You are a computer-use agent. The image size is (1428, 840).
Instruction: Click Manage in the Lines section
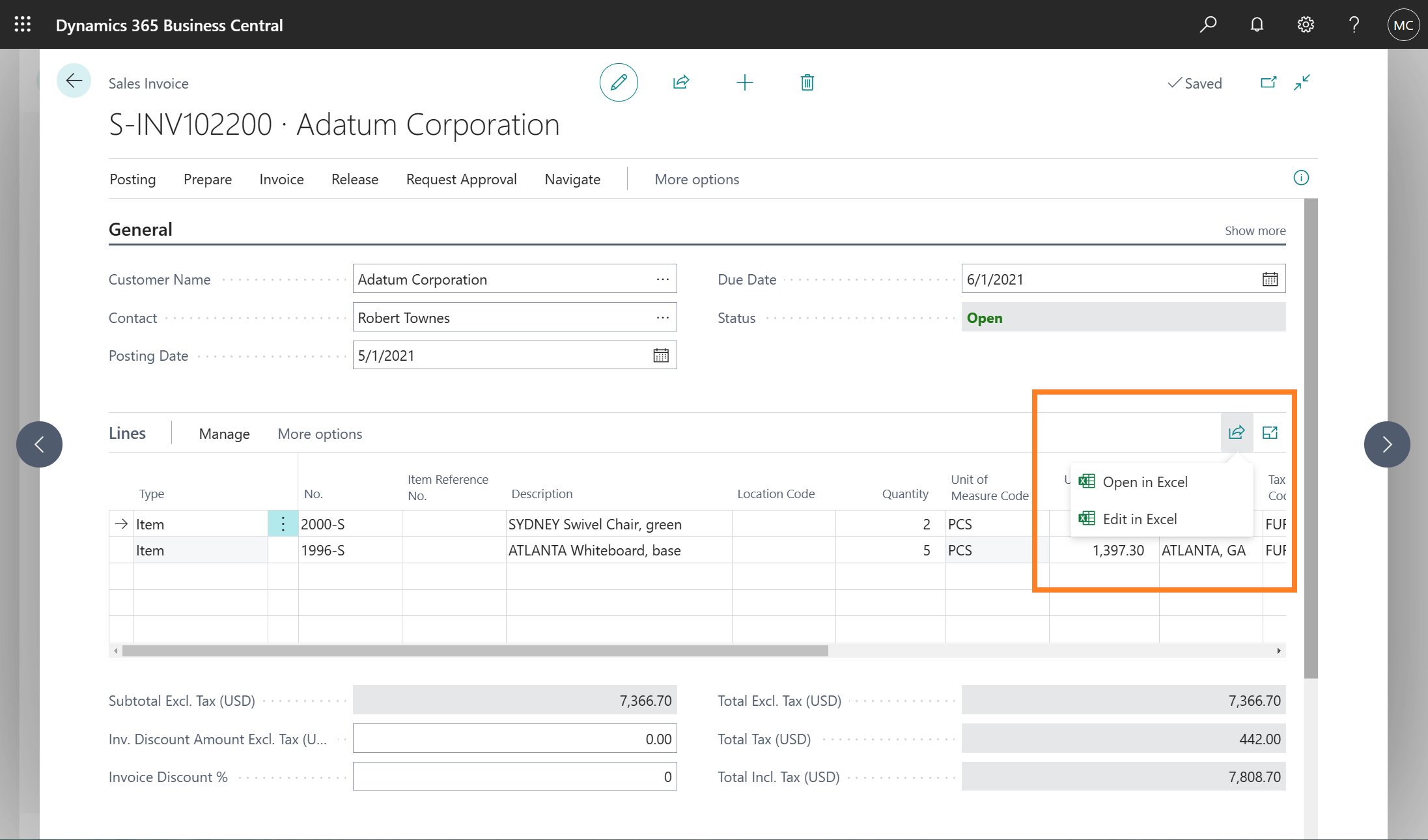click(224, 434)
